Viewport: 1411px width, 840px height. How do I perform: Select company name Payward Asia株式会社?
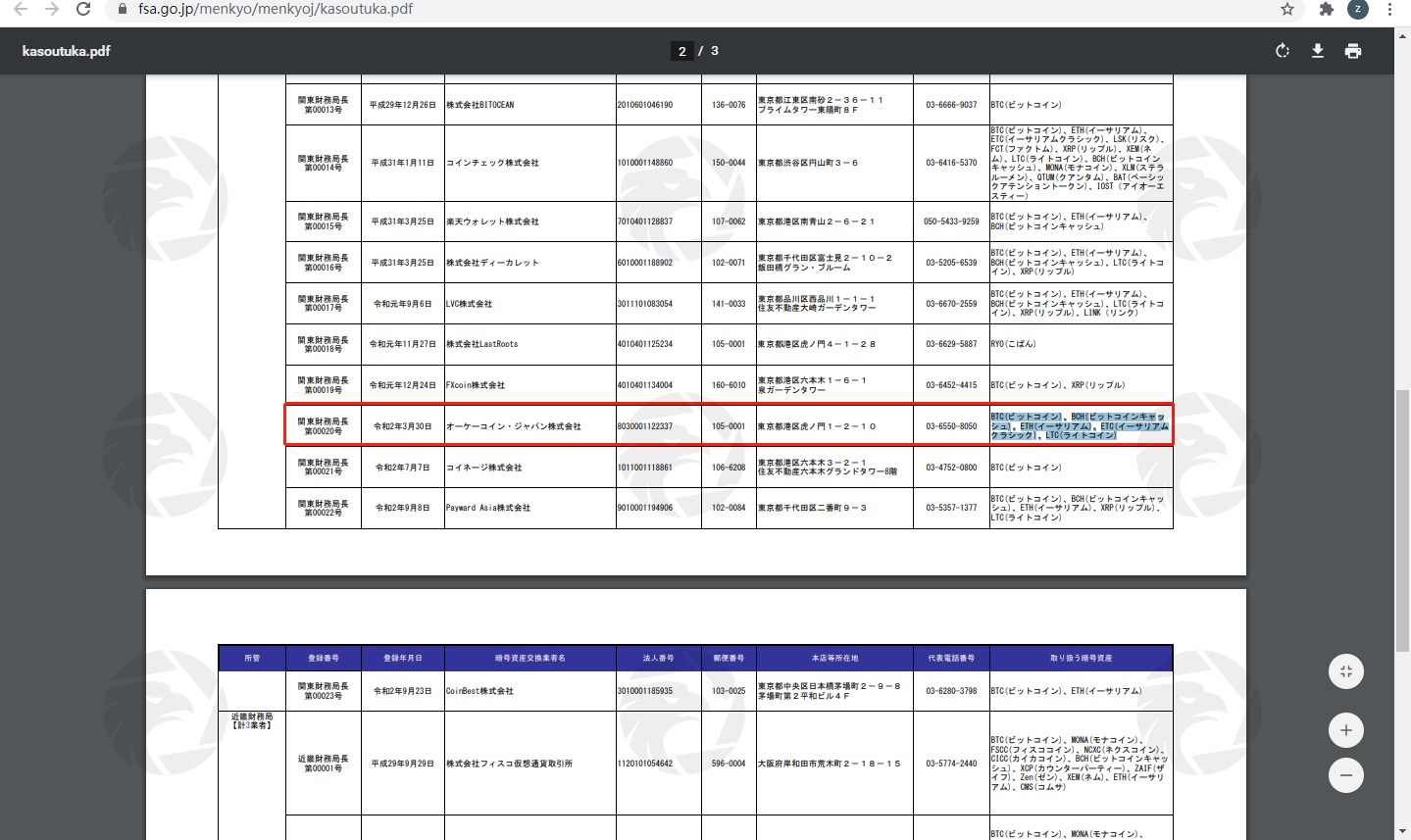(x=488, y=508)
